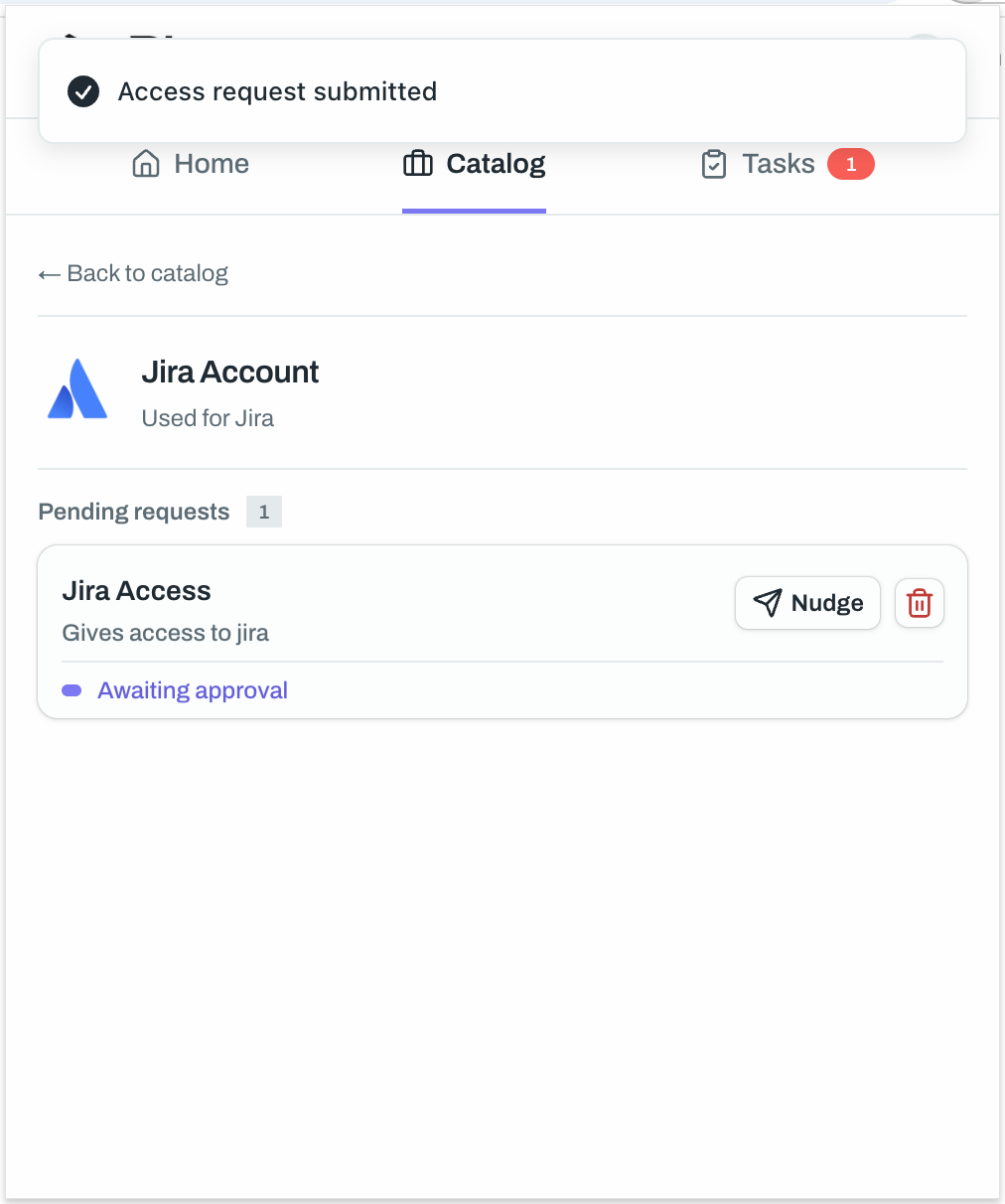Click the back arrow next to 'Back to catalog'
1005x1204 pixels.
click(49, 273)
